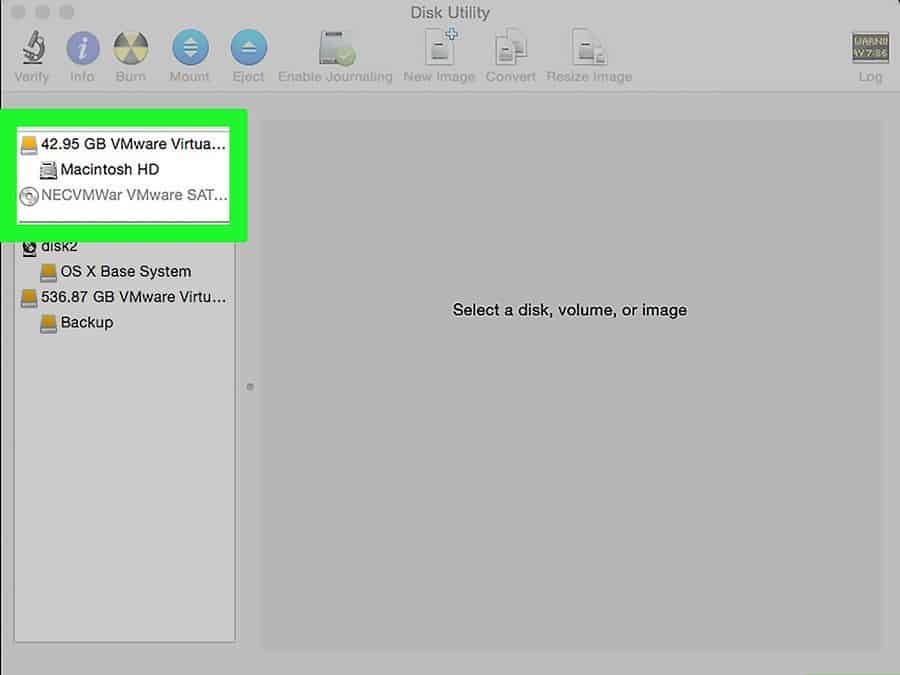Click the OS X Base System drive icon
The width and height of the screenshot is (900, 675).
(x=48, y=272)
